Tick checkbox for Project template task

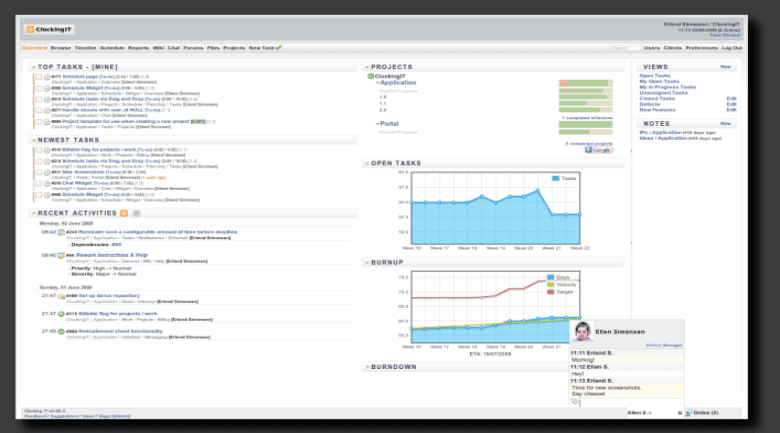point(37,122)
